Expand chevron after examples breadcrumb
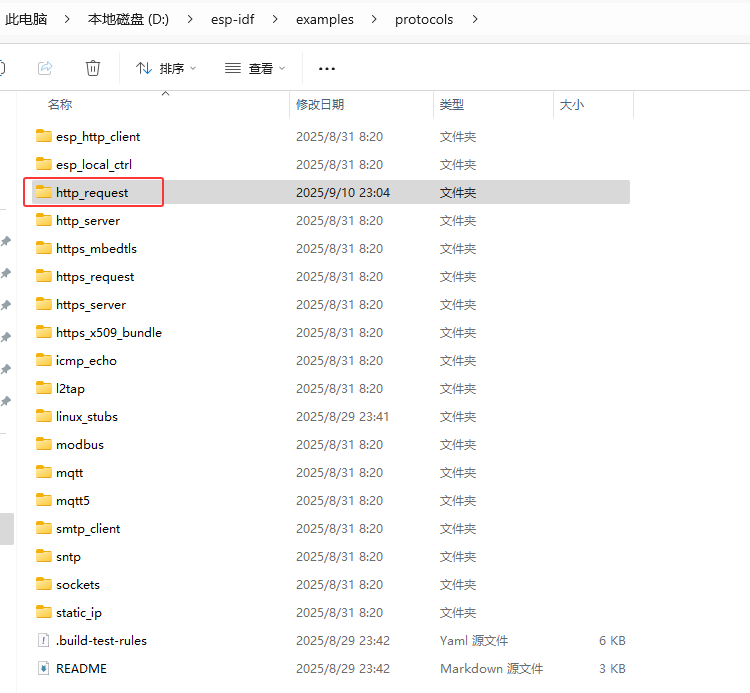The width and height of the screenshot is (750, 693). coord(374,19)
